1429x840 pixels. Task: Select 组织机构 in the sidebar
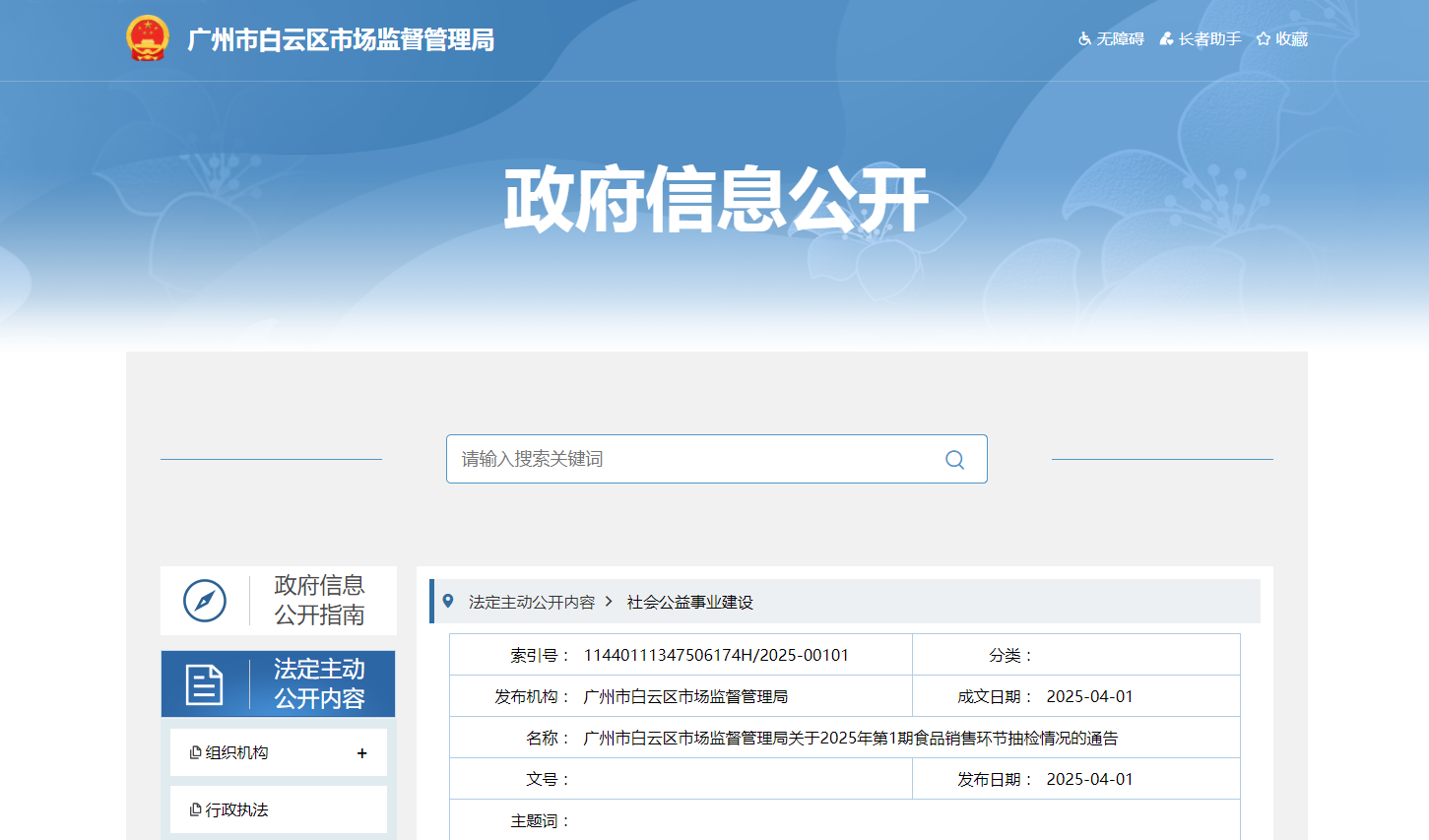click(236, 753)
